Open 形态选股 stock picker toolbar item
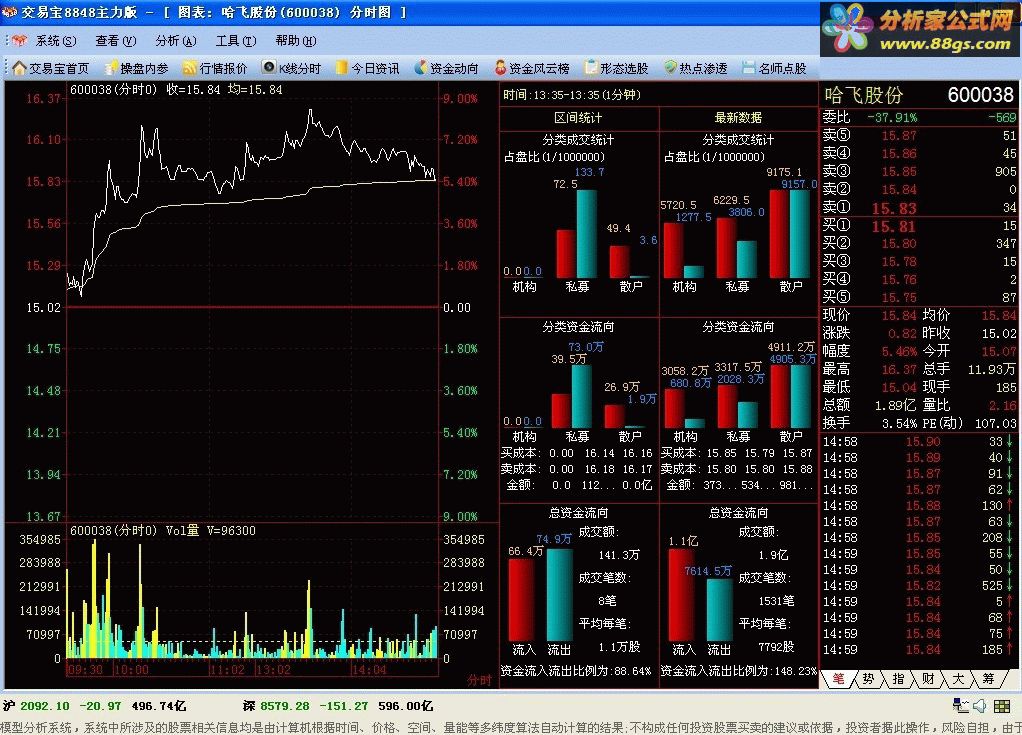This screenshot has width=1022, height=735. click(x=617, y=68)
